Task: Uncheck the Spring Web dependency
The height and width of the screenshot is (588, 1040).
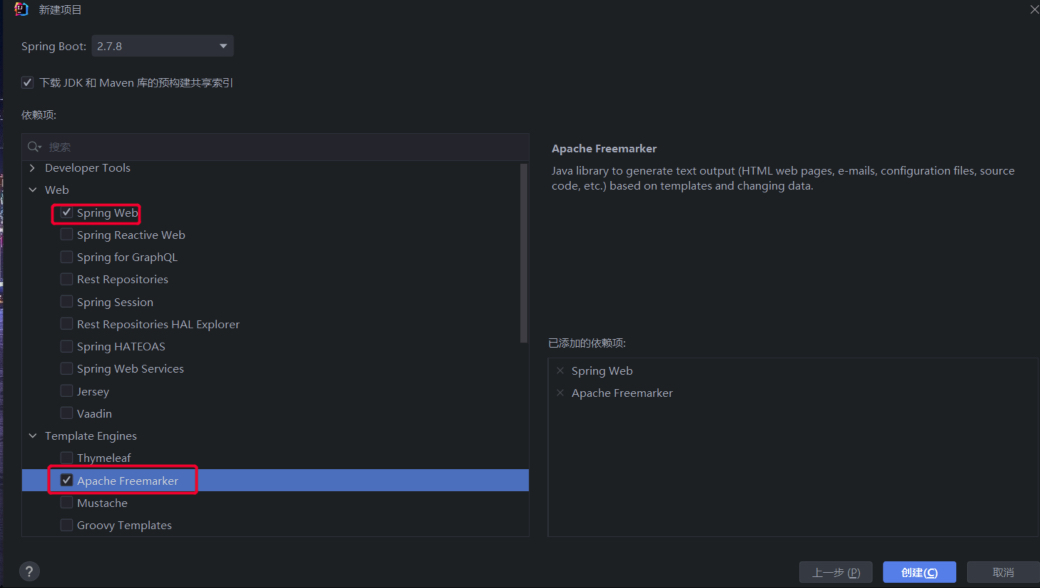Action: click(x=66, y=213)
